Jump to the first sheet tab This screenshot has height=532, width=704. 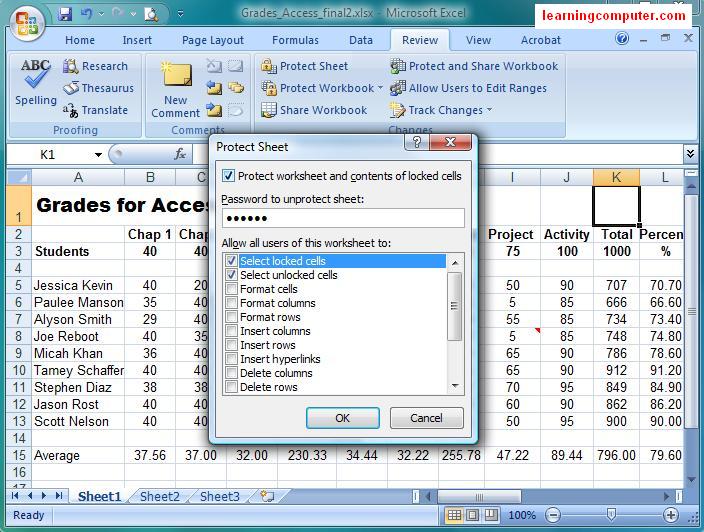[16, 496]
